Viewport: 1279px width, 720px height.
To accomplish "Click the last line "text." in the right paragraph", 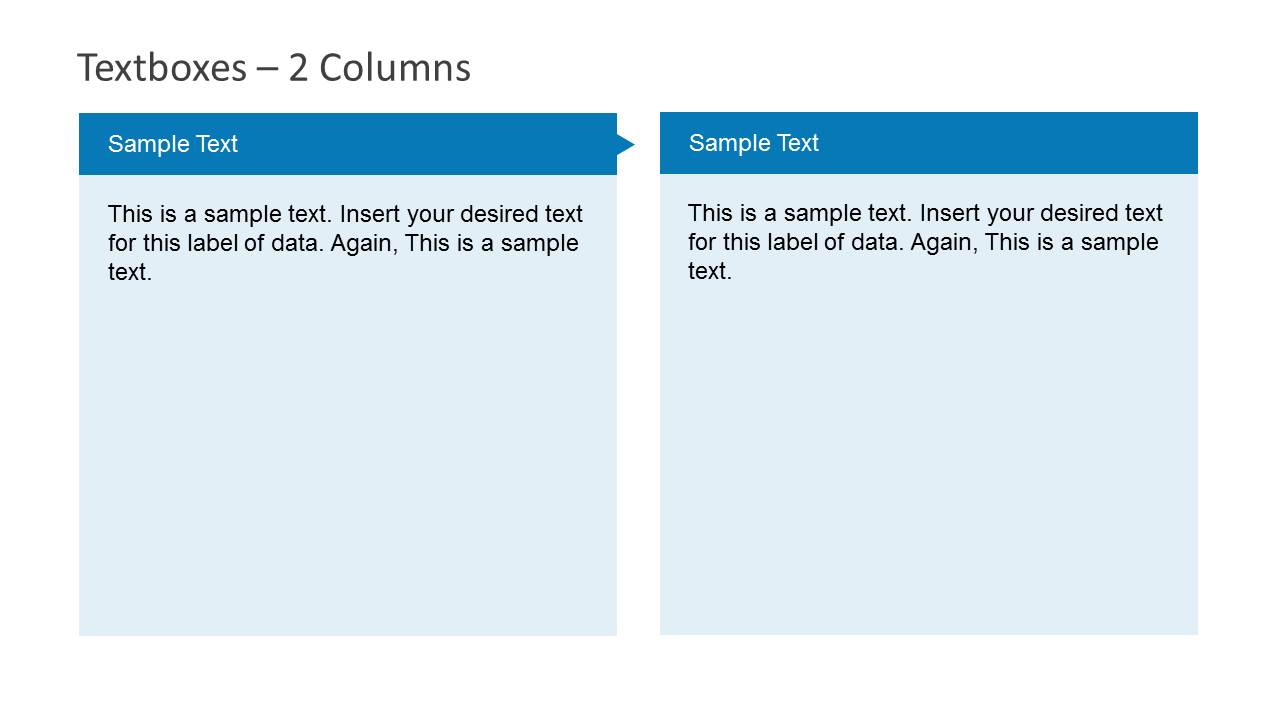I will click(x=710, y=272).
